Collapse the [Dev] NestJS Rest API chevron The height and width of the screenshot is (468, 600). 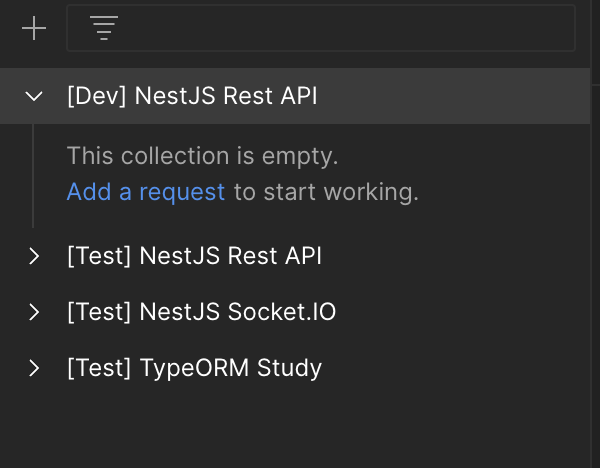click(x=34, y=96)
